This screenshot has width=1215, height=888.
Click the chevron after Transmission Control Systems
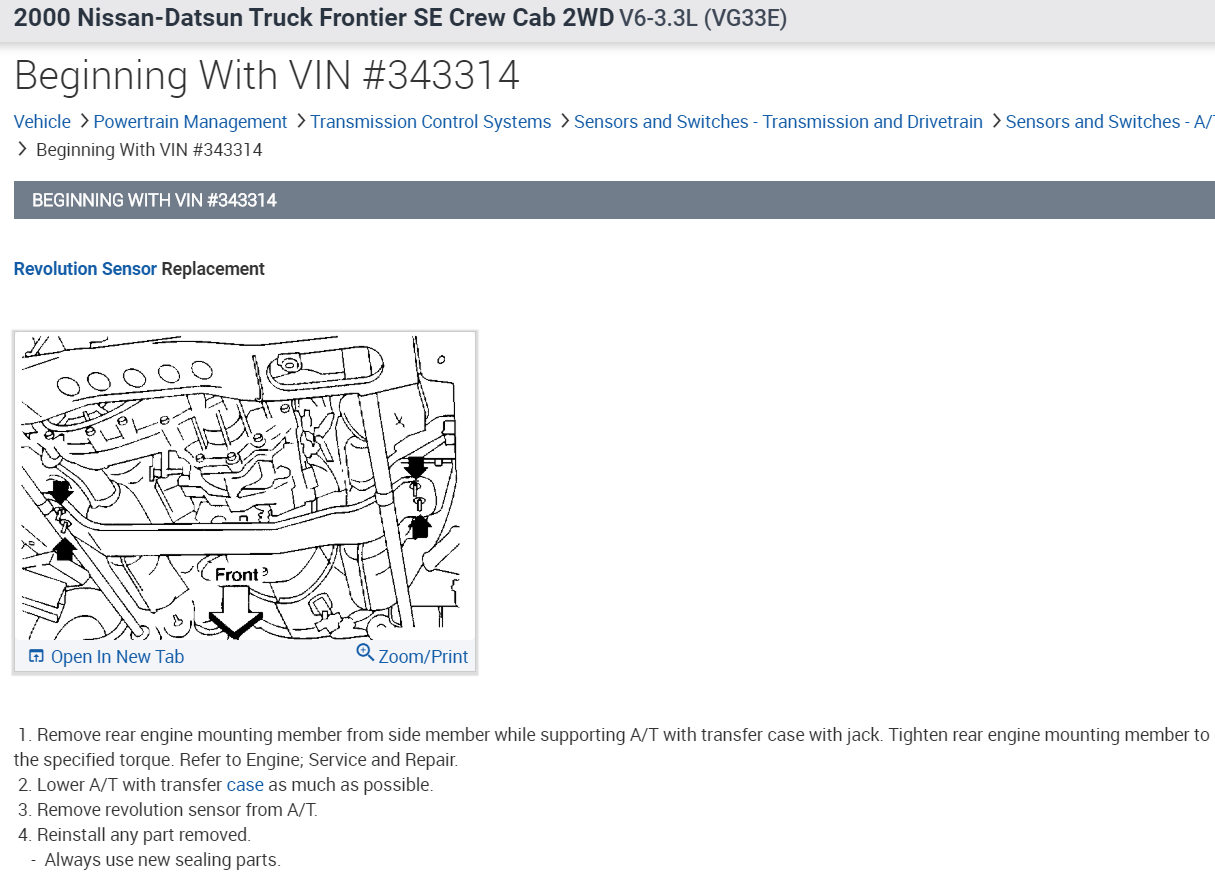click(563, 122)
